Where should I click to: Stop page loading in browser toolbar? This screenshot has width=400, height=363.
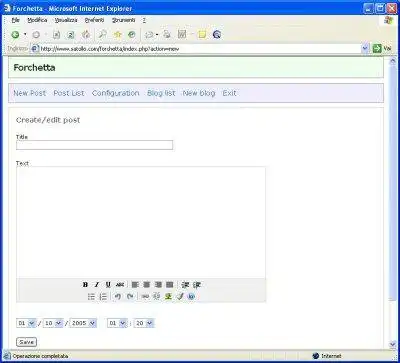pos(57,34)
